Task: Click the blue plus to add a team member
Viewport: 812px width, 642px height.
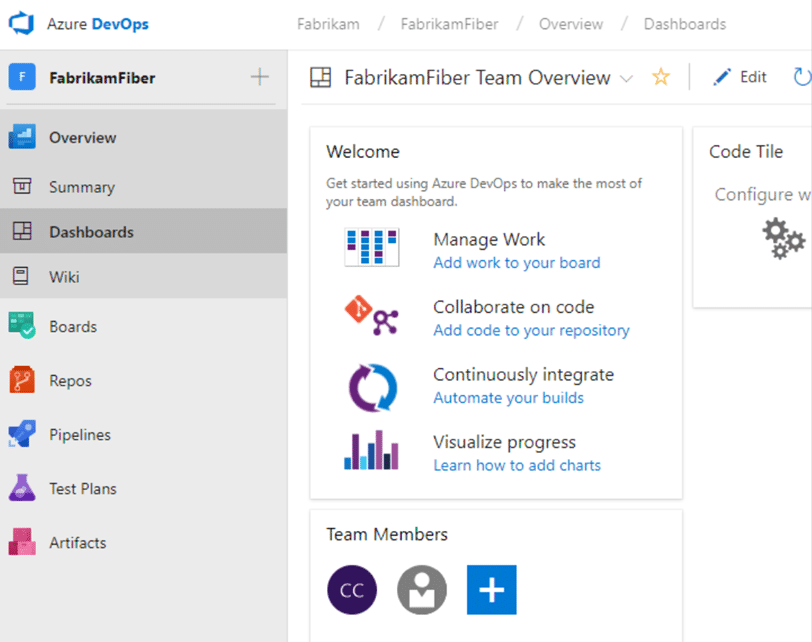Action: (491, 590)
